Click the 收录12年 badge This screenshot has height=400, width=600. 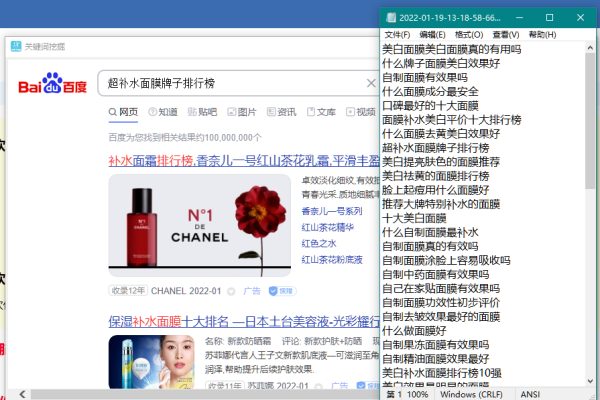click(x=128, y=291)
